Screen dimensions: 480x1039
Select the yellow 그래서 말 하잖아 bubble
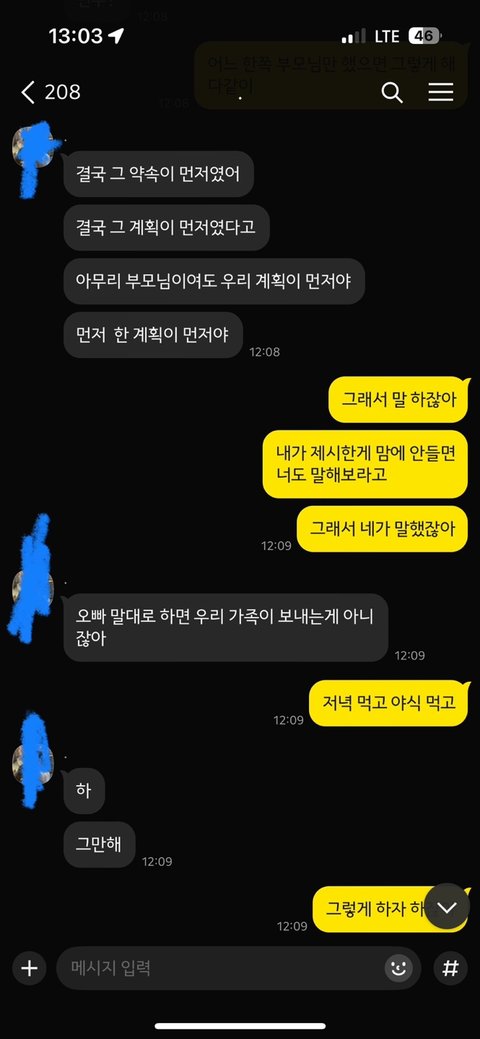coord(398,400)
